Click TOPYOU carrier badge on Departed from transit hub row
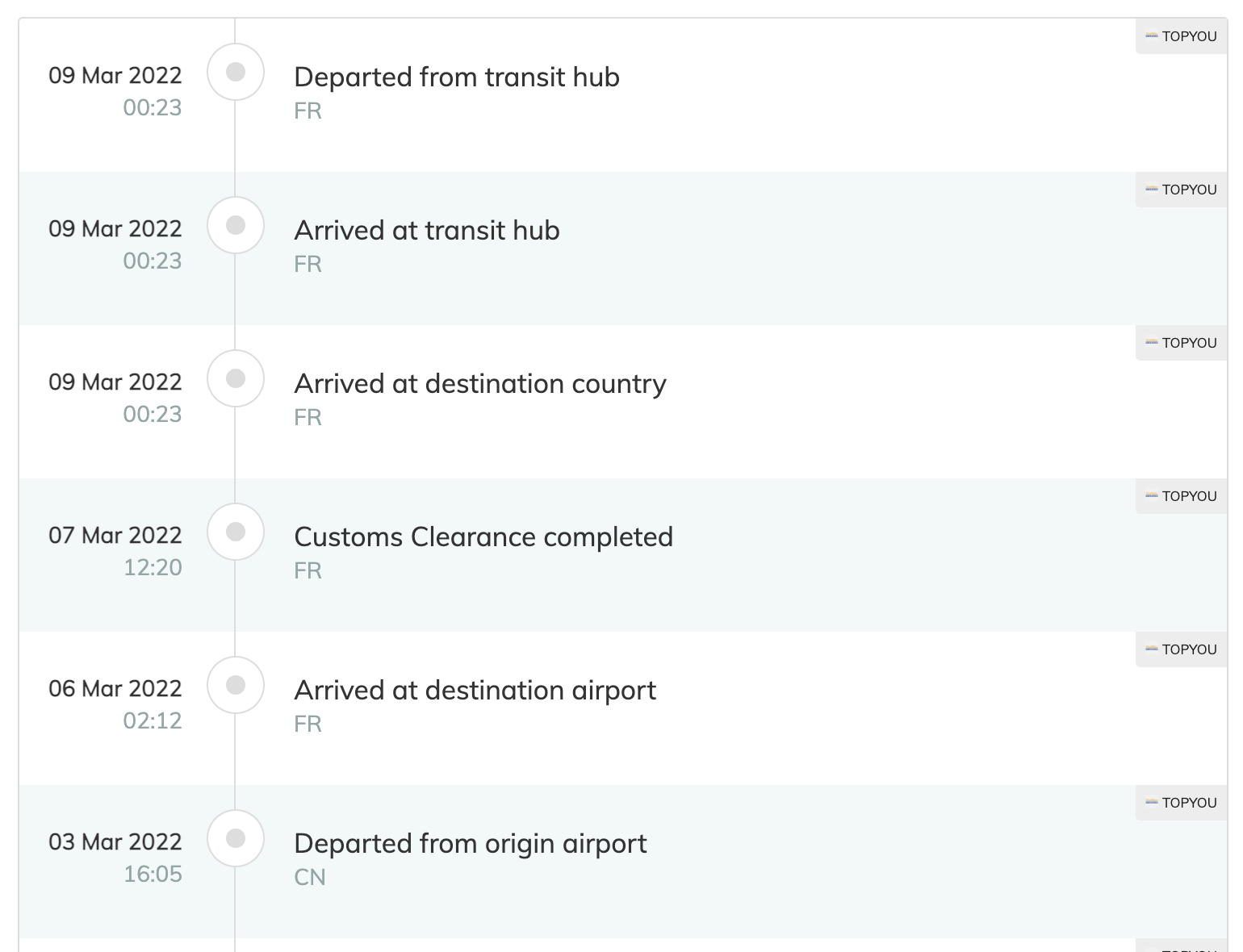Viewport: 1243px width, 952px height. [x=1181, y=36]
